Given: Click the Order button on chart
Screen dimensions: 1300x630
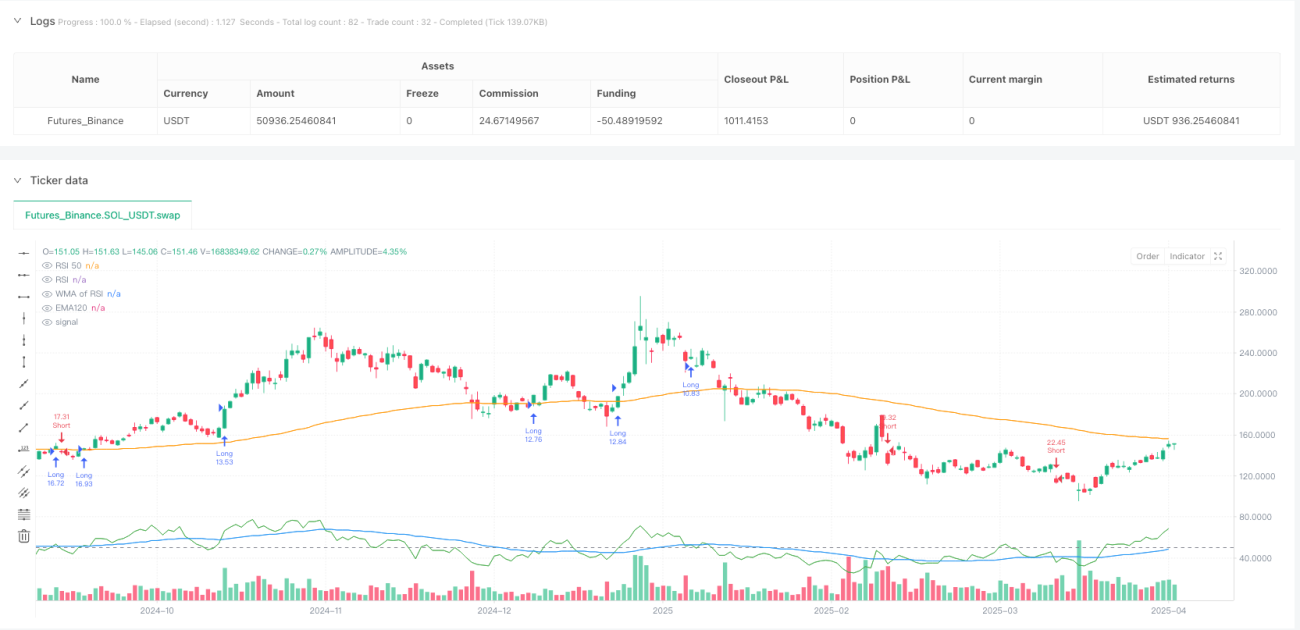Looking at the screenshot, I should pyautogui.click(x=1147, y=256).
